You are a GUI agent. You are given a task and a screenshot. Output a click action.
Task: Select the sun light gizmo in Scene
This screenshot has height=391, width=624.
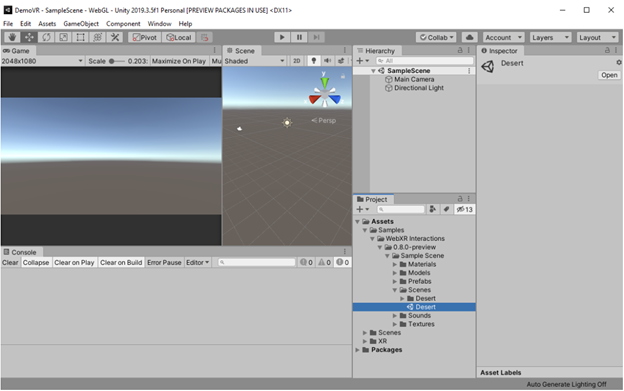[x=287, y=123]
